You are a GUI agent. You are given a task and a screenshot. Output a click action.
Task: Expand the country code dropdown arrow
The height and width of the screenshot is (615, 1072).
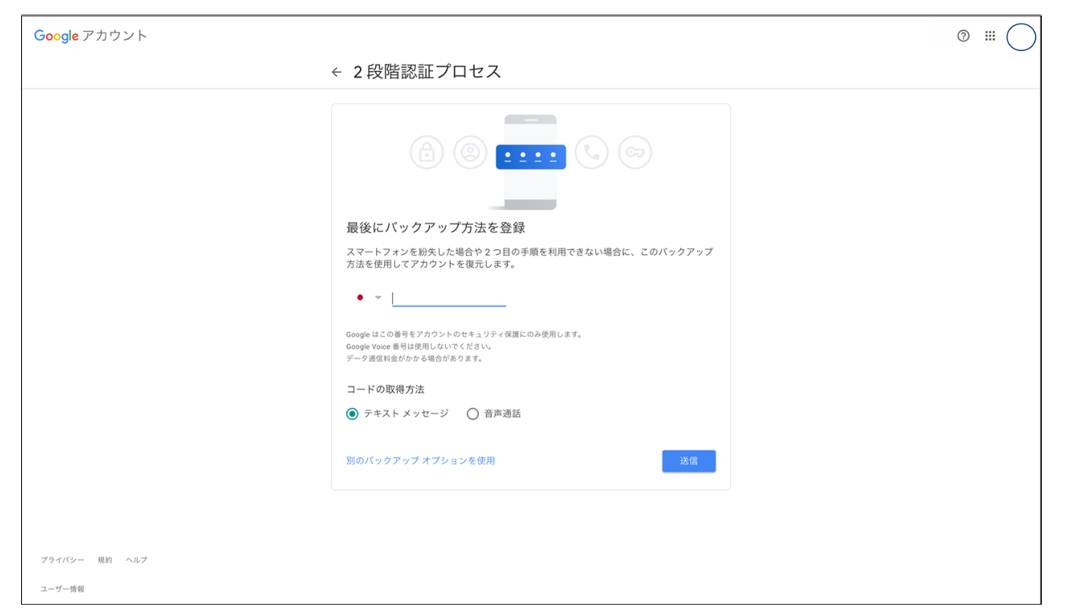[x=378, y=298]
